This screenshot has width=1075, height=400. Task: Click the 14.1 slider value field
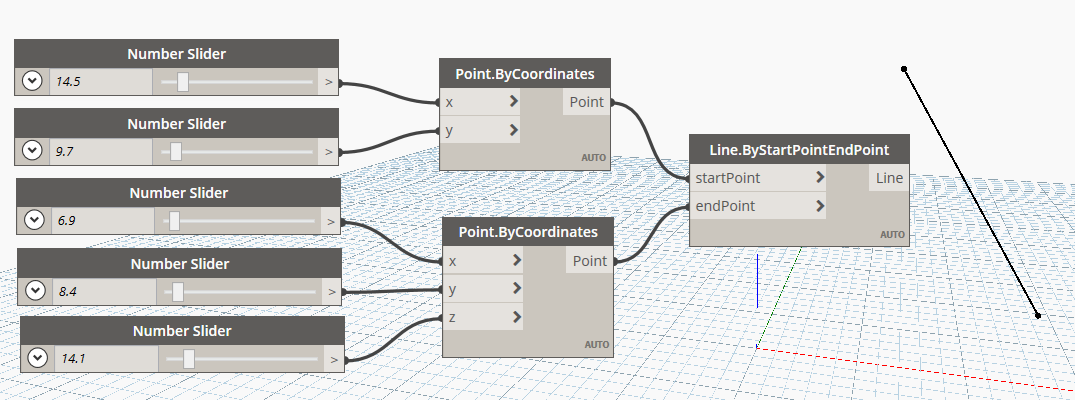[x=106, y=359]
